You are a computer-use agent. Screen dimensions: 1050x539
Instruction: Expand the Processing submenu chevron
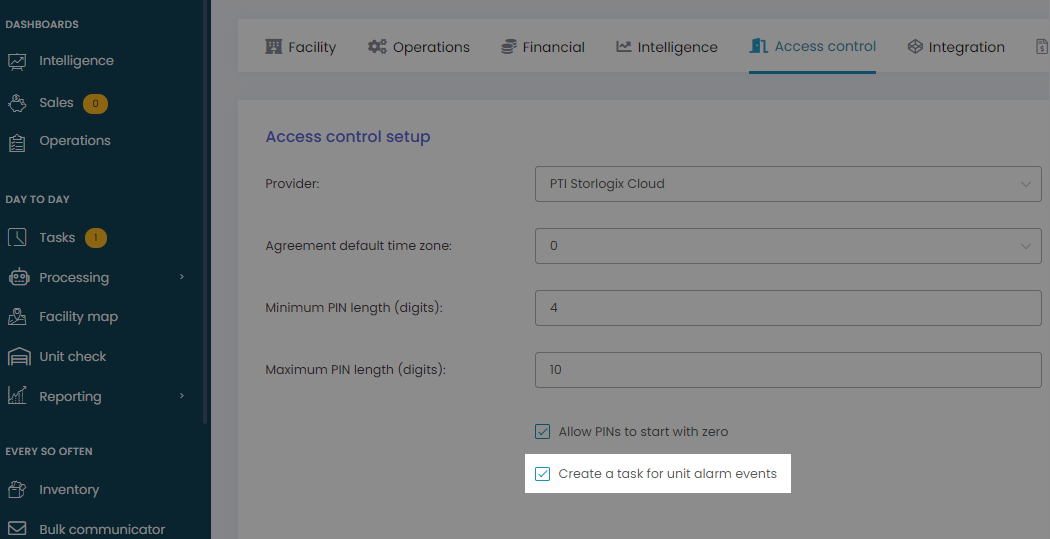pyautogui.click(x=181, y=277)
